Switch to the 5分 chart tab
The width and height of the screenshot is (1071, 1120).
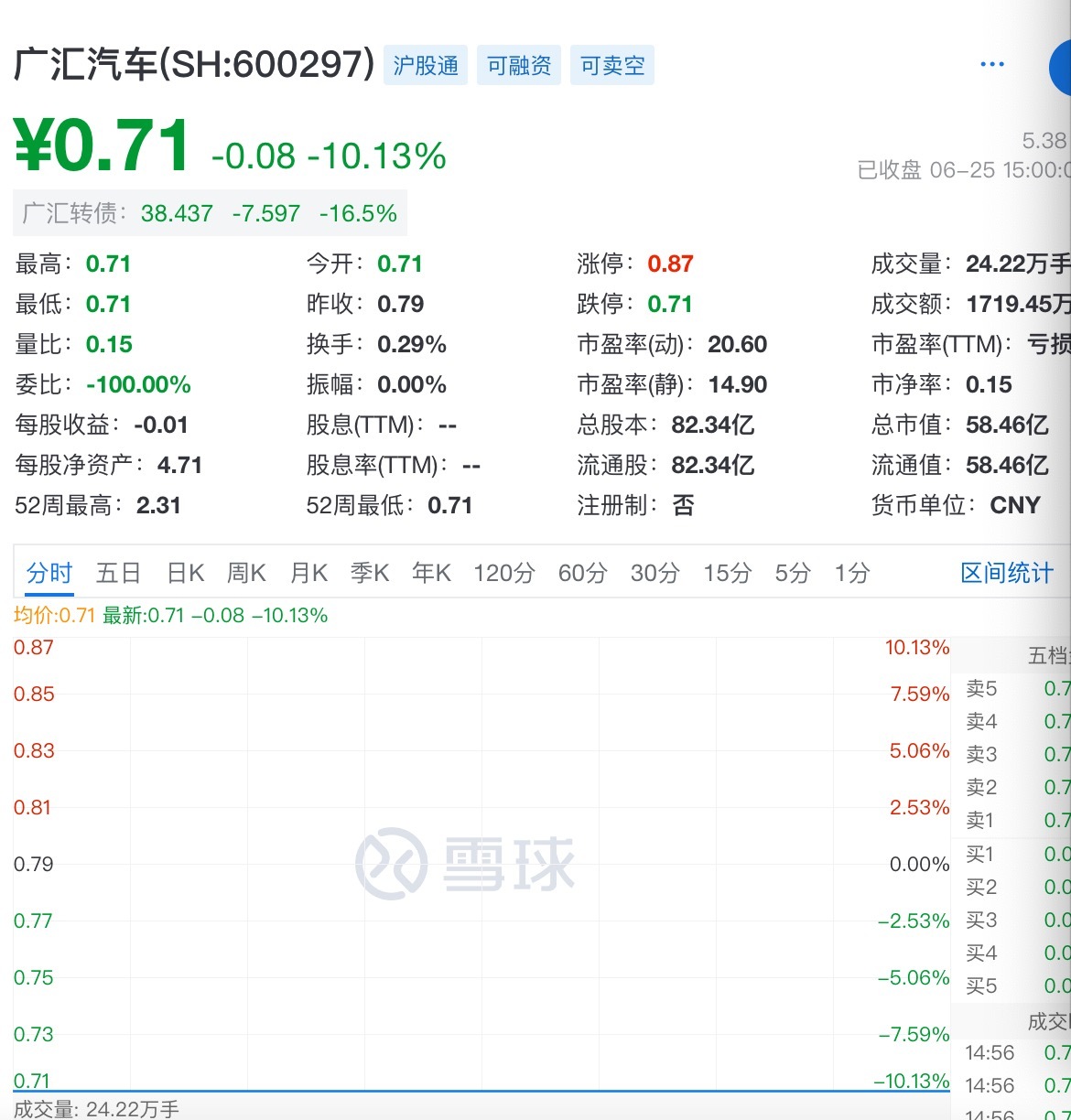click(793, 574)
